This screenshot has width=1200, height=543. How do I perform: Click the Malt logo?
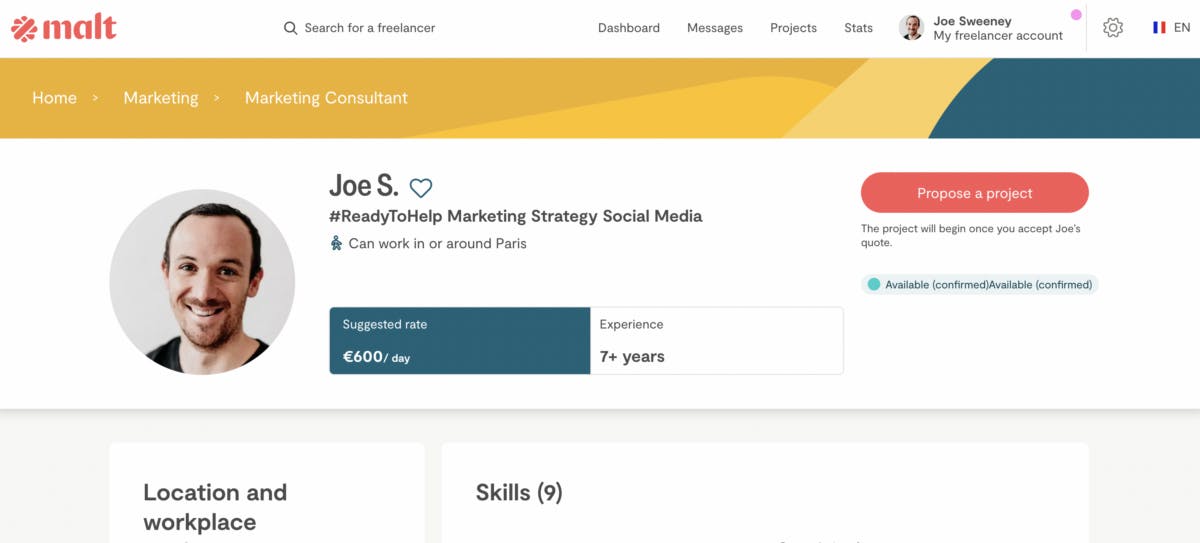(64, 28)
